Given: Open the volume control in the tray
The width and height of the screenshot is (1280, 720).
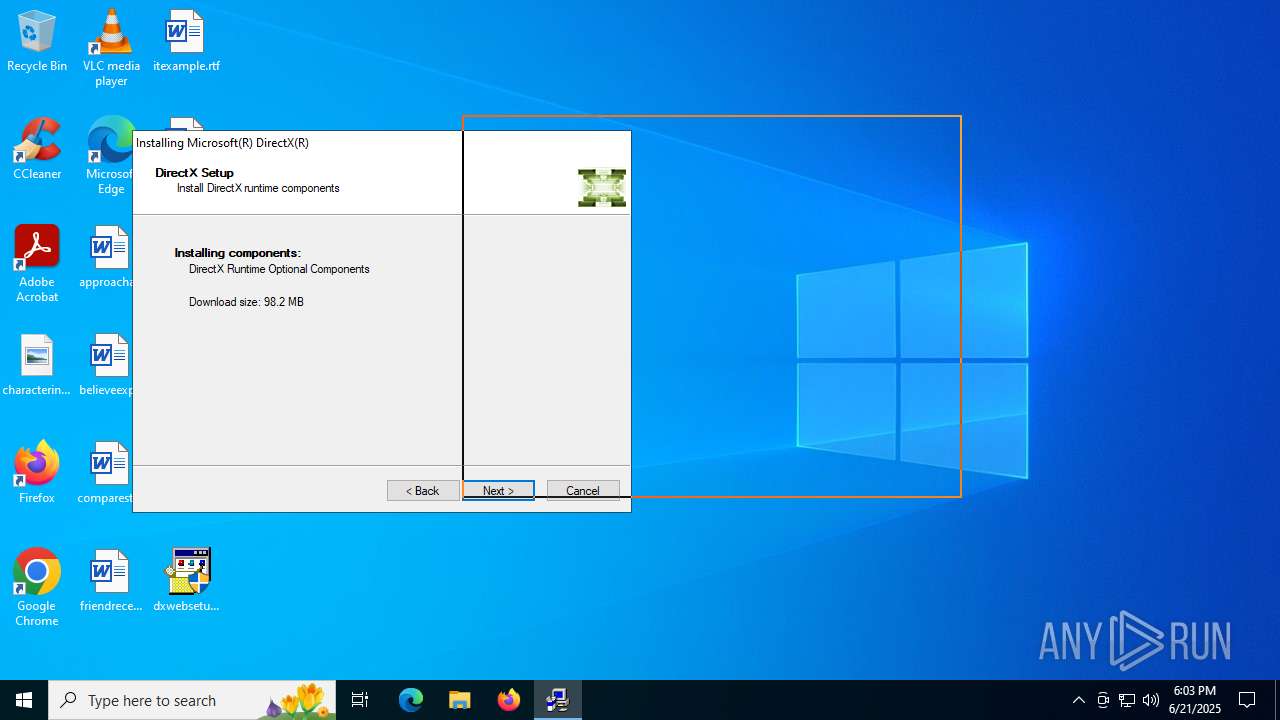Looking at the screenshot, I should 1151,700.
